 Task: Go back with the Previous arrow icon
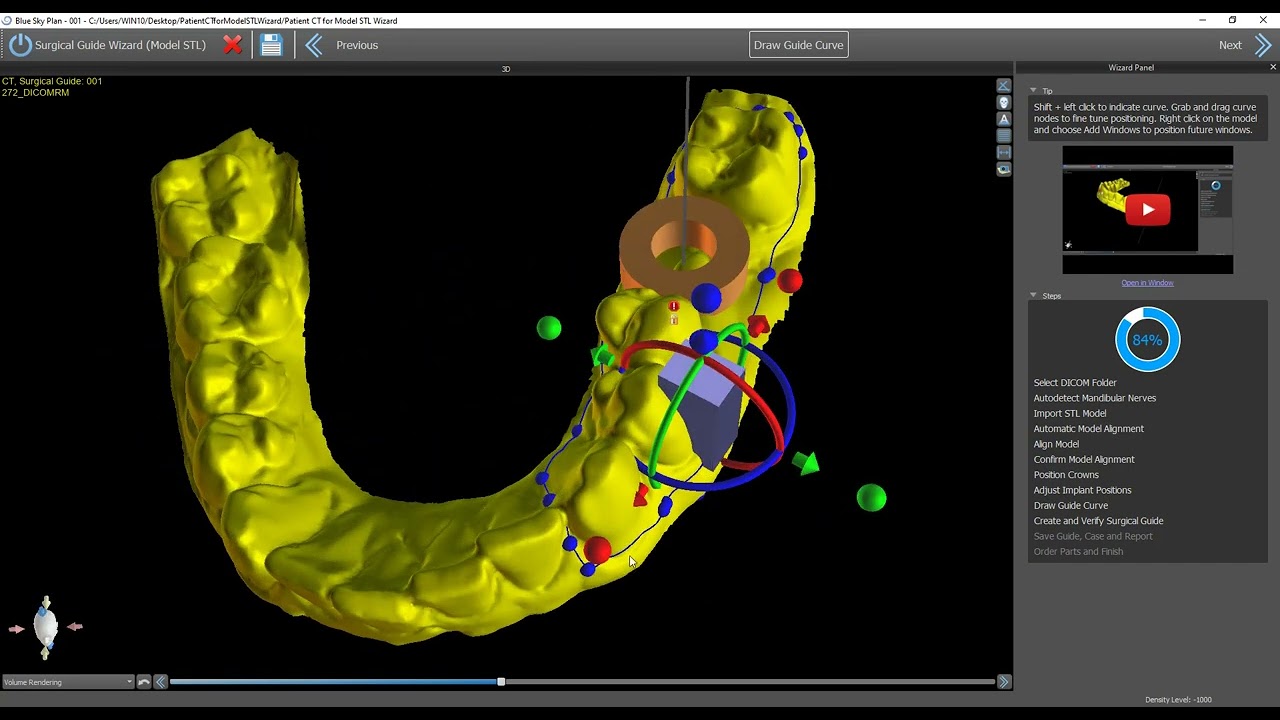[x=314, y=45]
